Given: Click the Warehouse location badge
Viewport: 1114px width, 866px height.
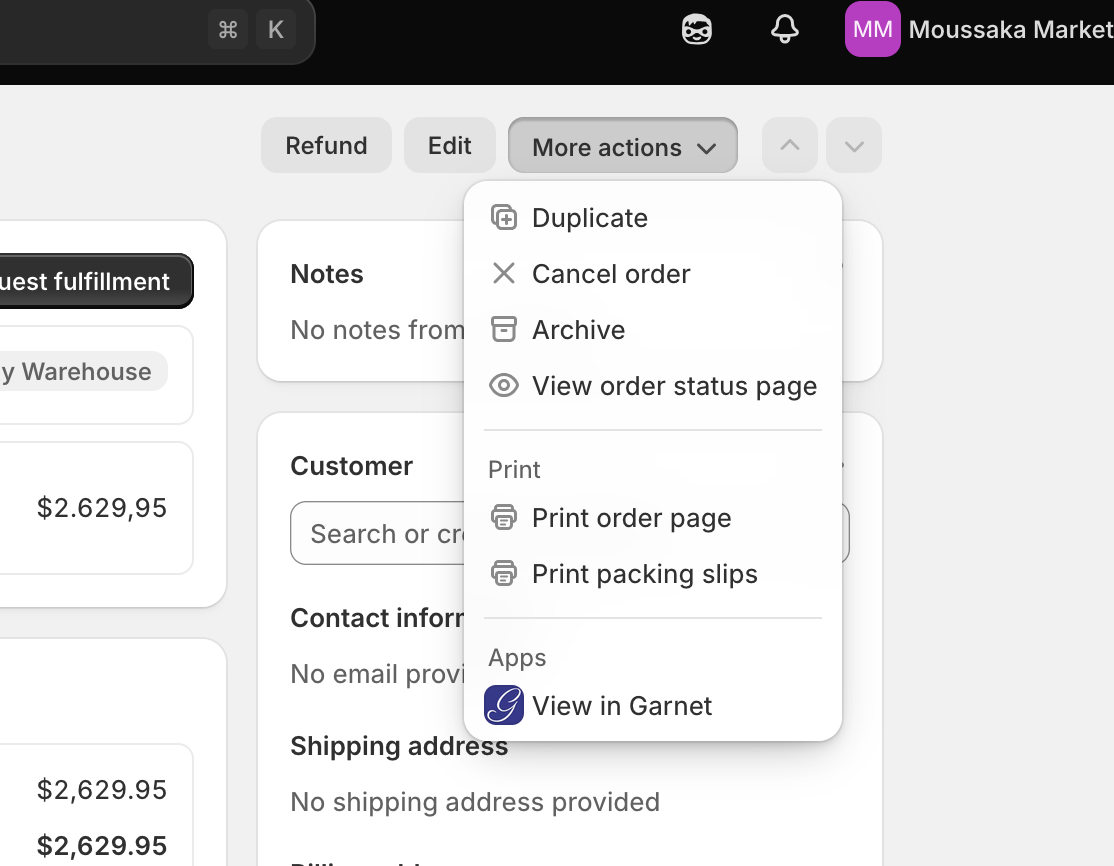Looking at the screenshot, I should [x=82, y=371].
